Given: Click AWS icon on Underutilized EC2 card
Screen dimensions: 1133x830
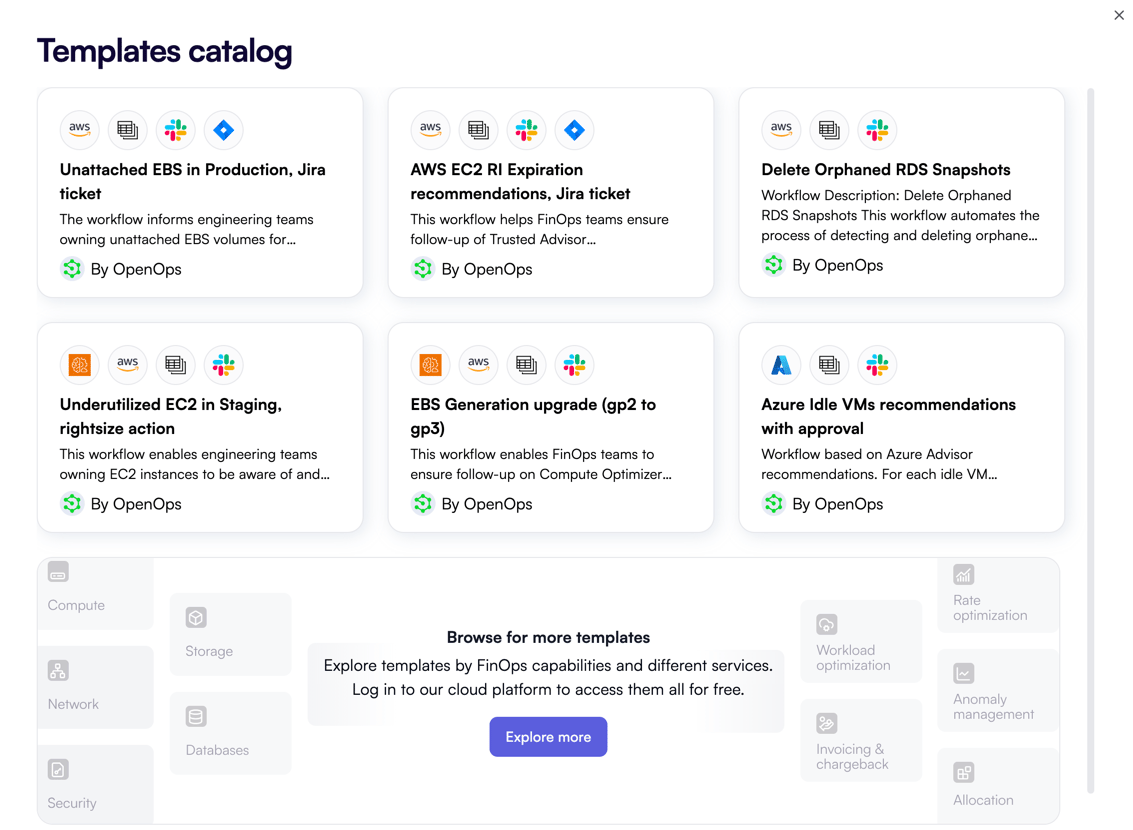Looking at the screenshot, I should 127,365.
